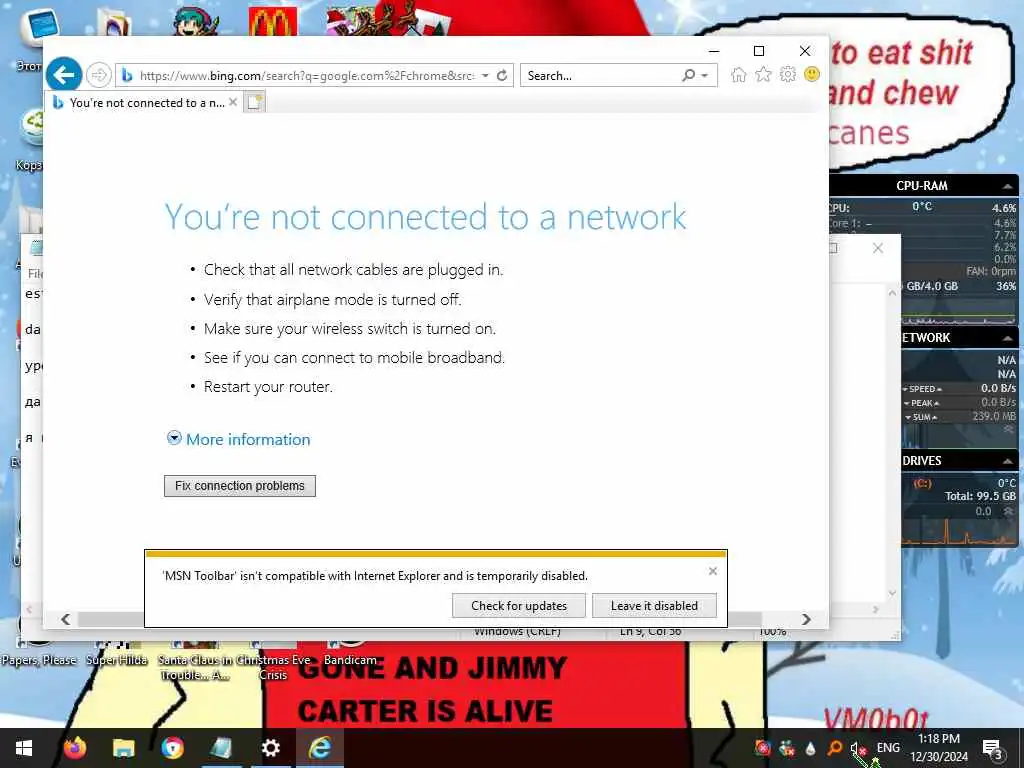This screenshot has width=1024, height=768.
Task: Collapse the DRIVES gadget section
Action: 1007,461
